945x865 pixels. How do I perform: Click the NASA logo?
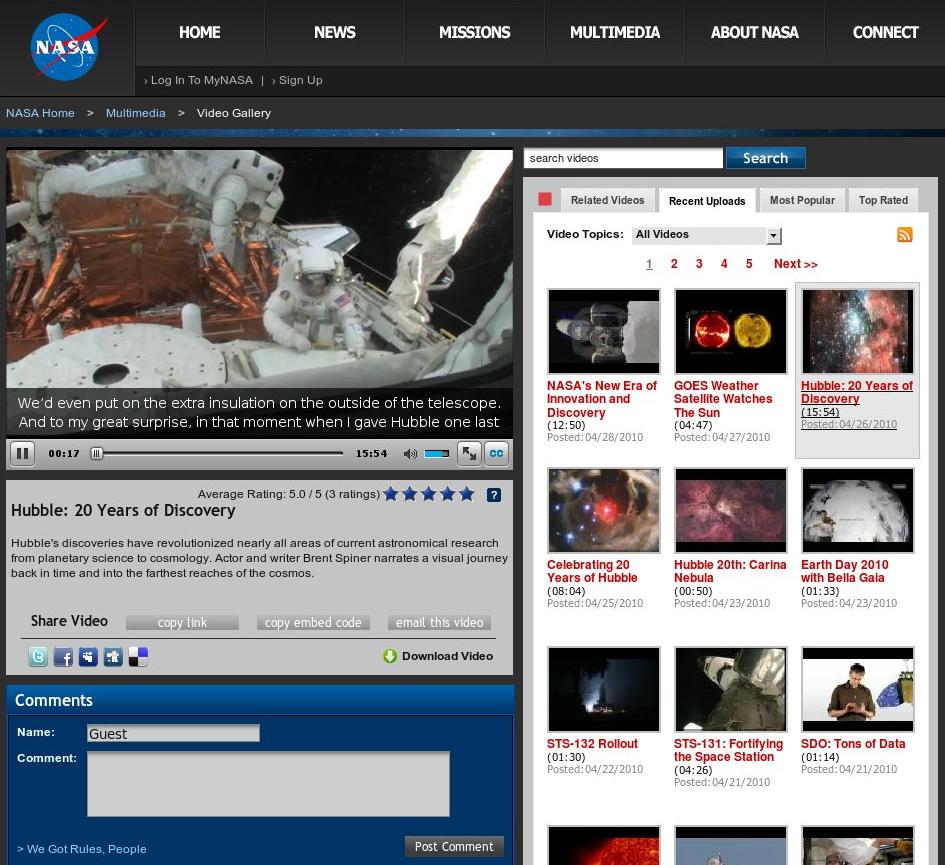click(67, 47)
